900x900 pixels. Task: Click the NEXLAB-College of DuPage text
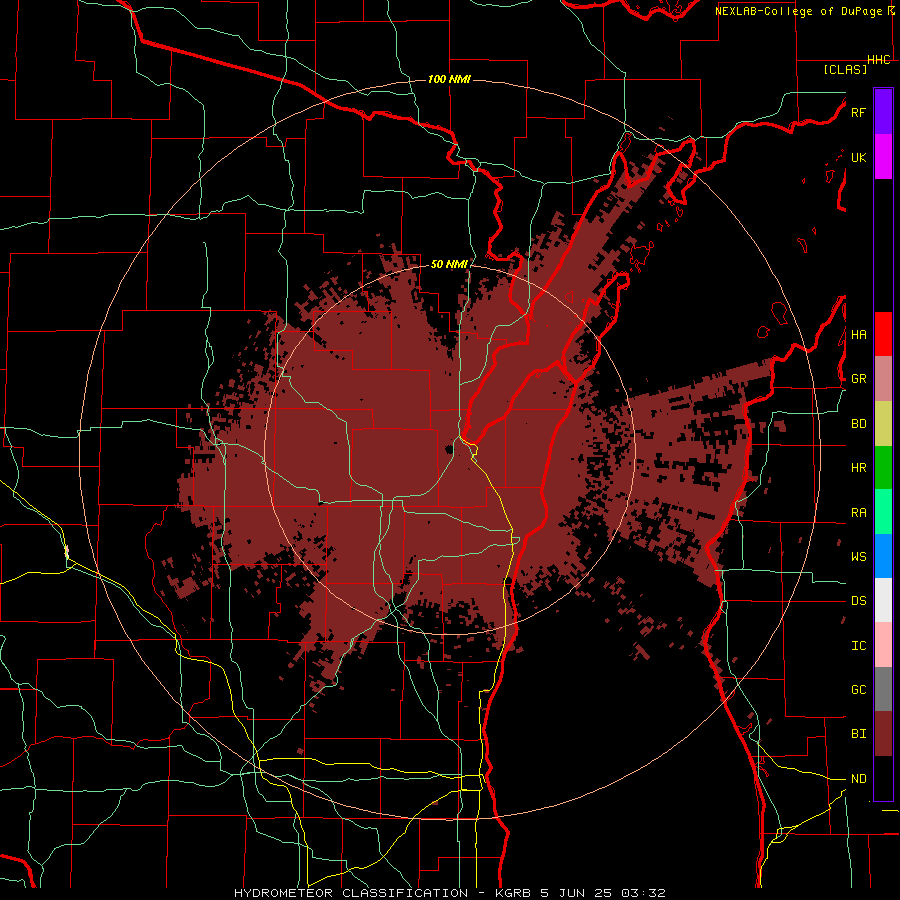[798, 11]
